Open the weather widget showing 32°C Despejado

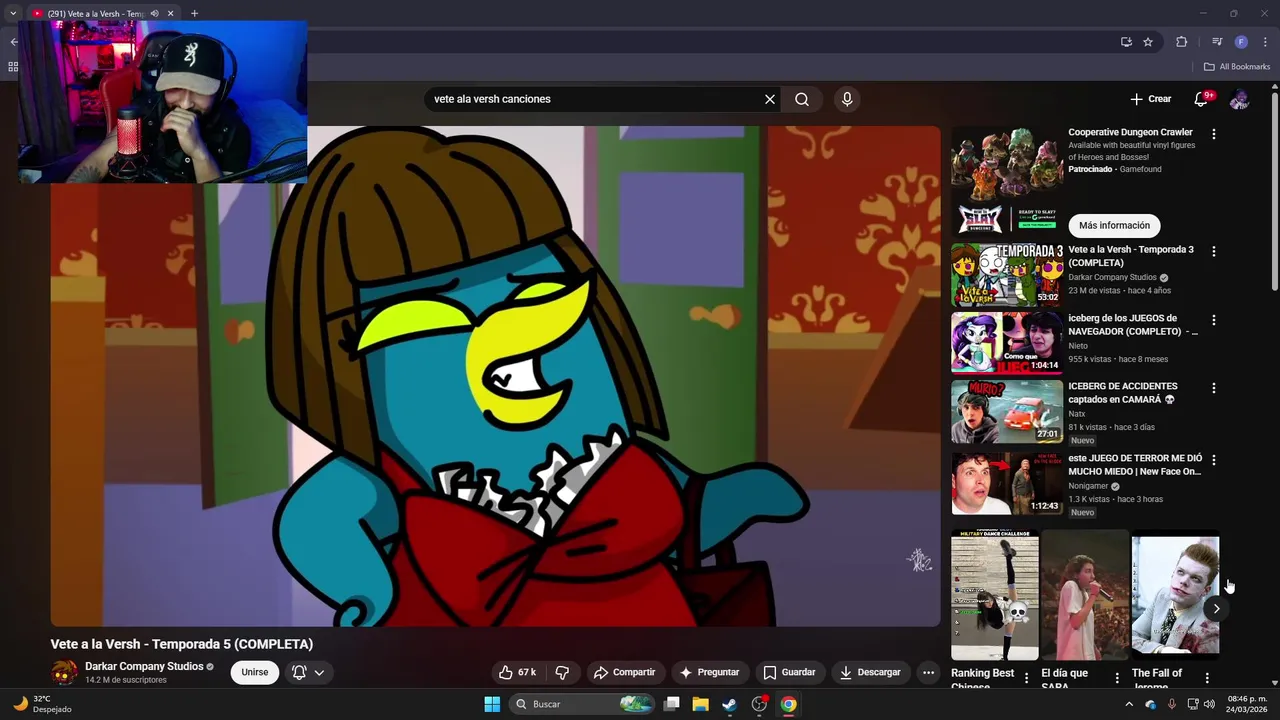42,704
